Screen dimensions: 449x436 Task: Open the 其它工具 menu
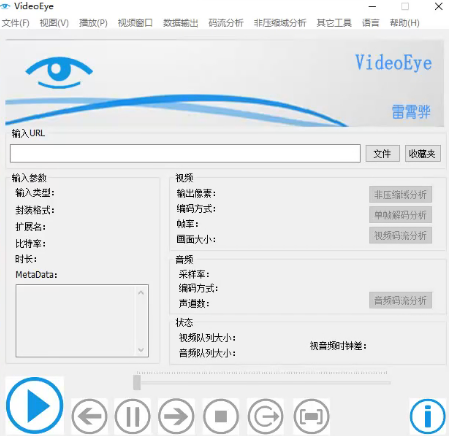(334, 23)
